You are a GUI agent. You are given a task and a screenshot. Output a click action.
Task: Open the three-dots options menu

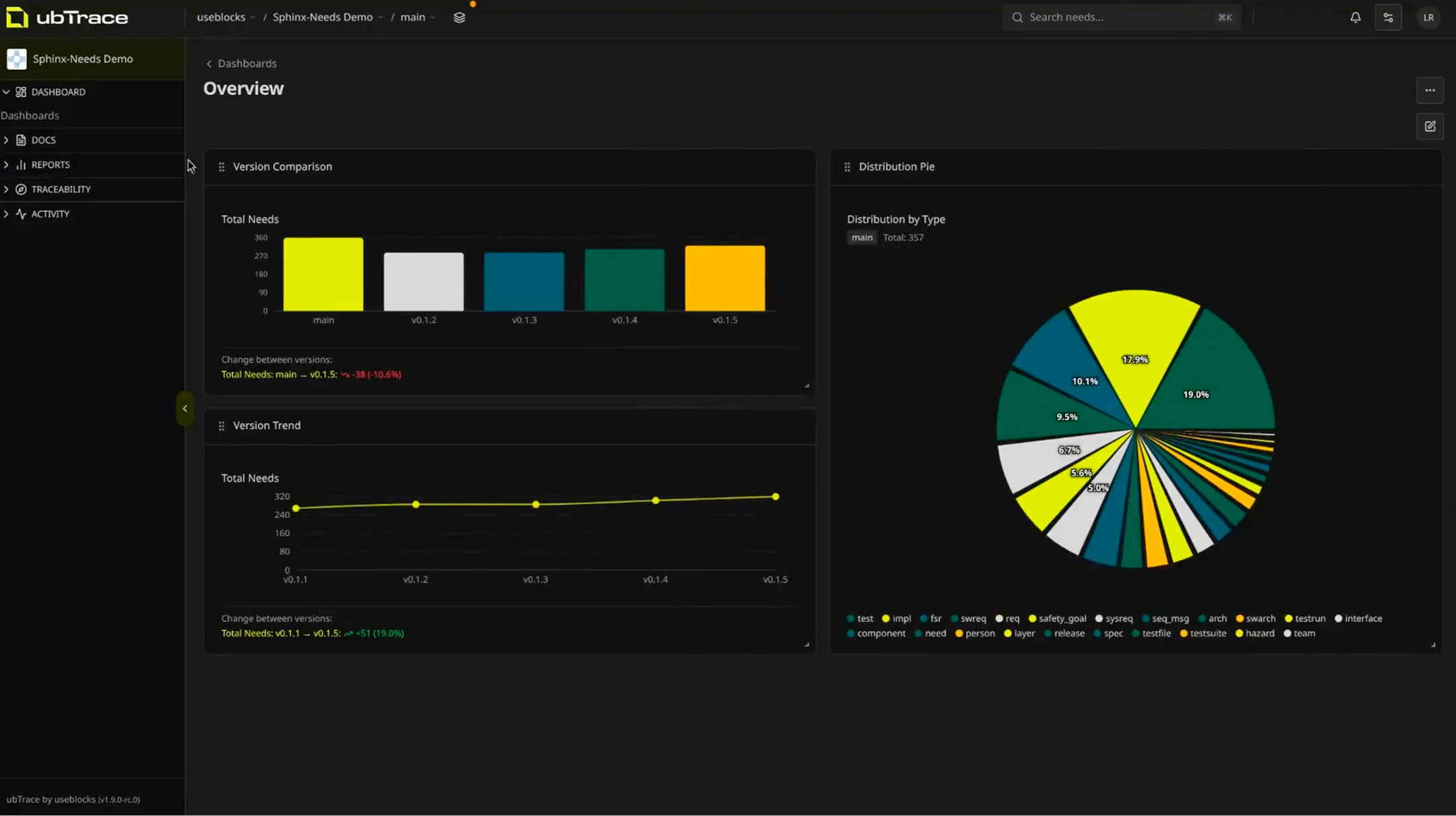(x=1430, y=90)
